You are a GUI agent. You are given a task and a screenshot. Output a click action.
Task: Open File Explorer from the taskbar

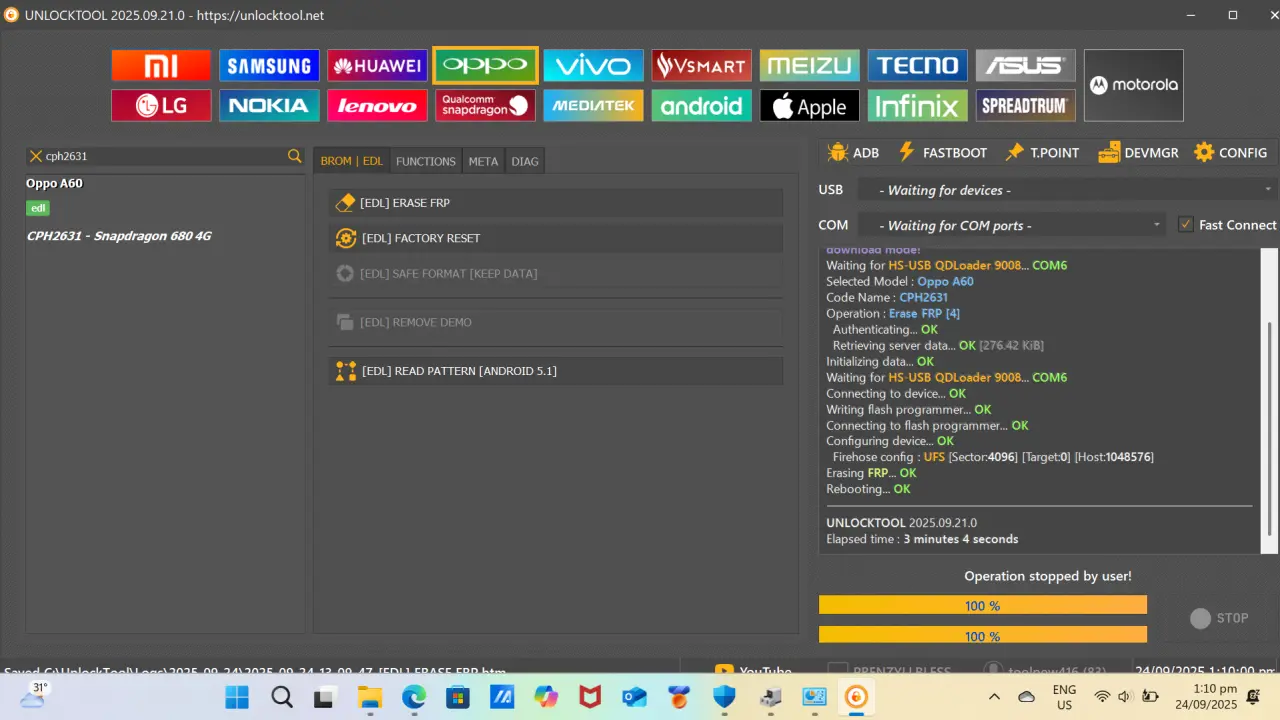coord(370,697)
